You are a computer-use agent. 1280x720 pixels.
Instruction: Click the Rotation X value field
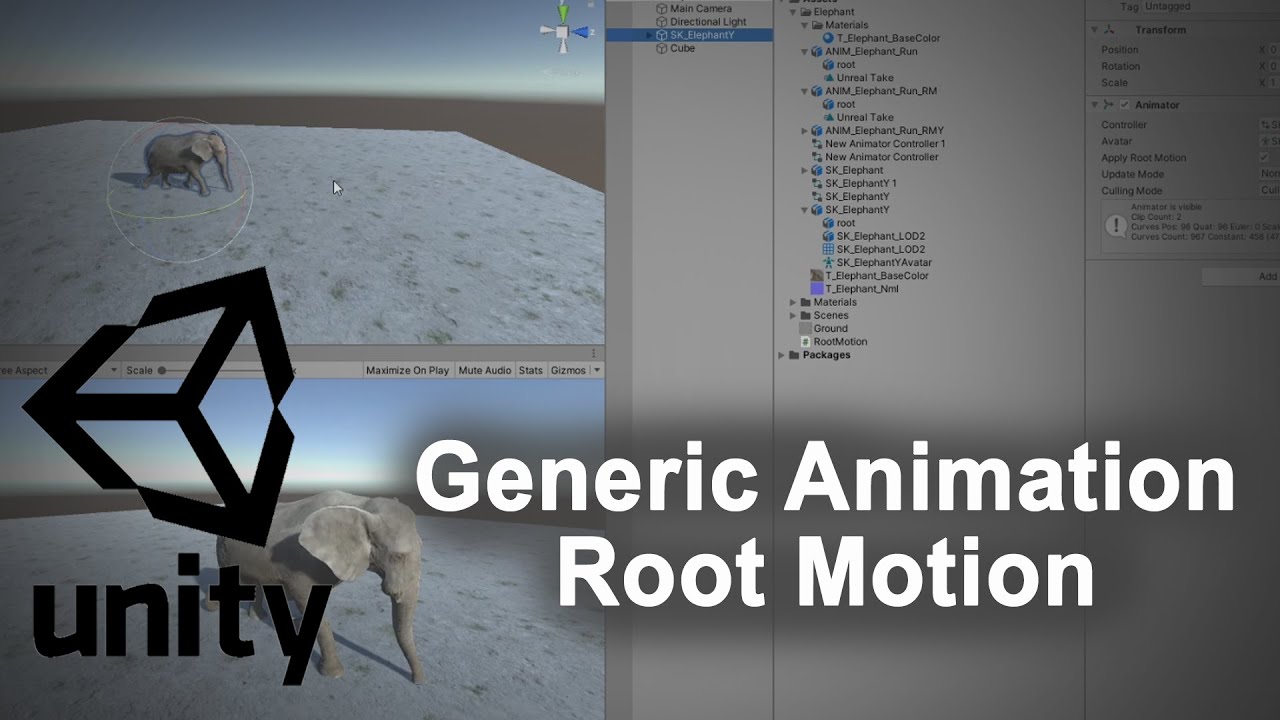click(1273, 66)
